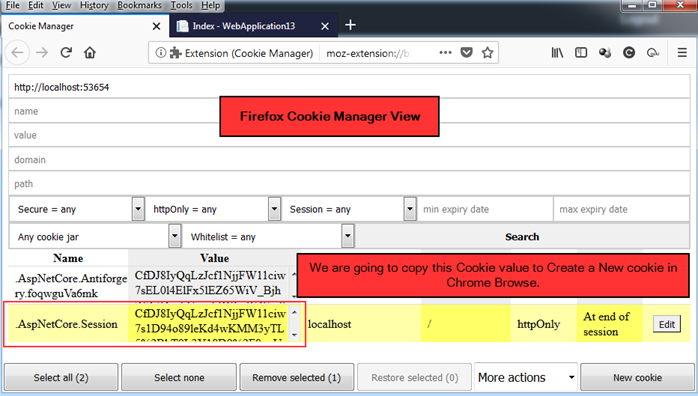Viewport: 698px width, 396px height.
Task: Click the circled C extension icon
Action: click(629, 53)
